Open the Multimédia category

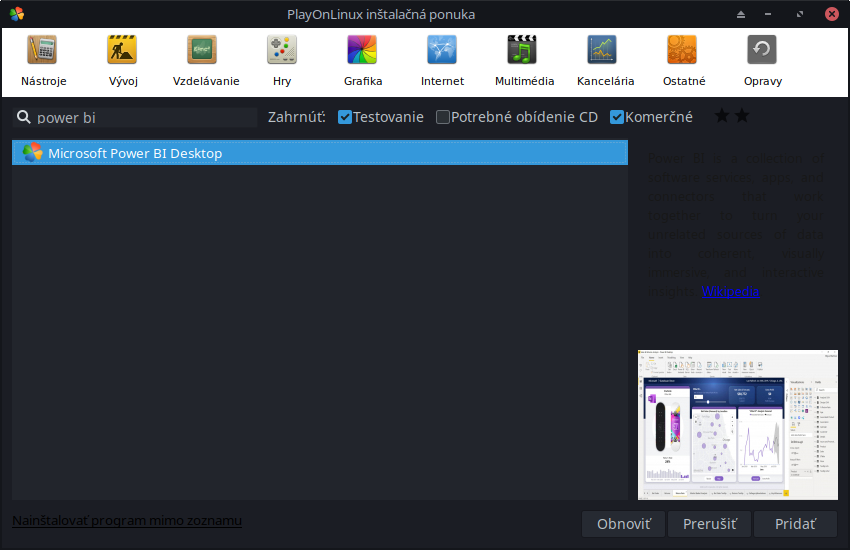click(524, 61)
